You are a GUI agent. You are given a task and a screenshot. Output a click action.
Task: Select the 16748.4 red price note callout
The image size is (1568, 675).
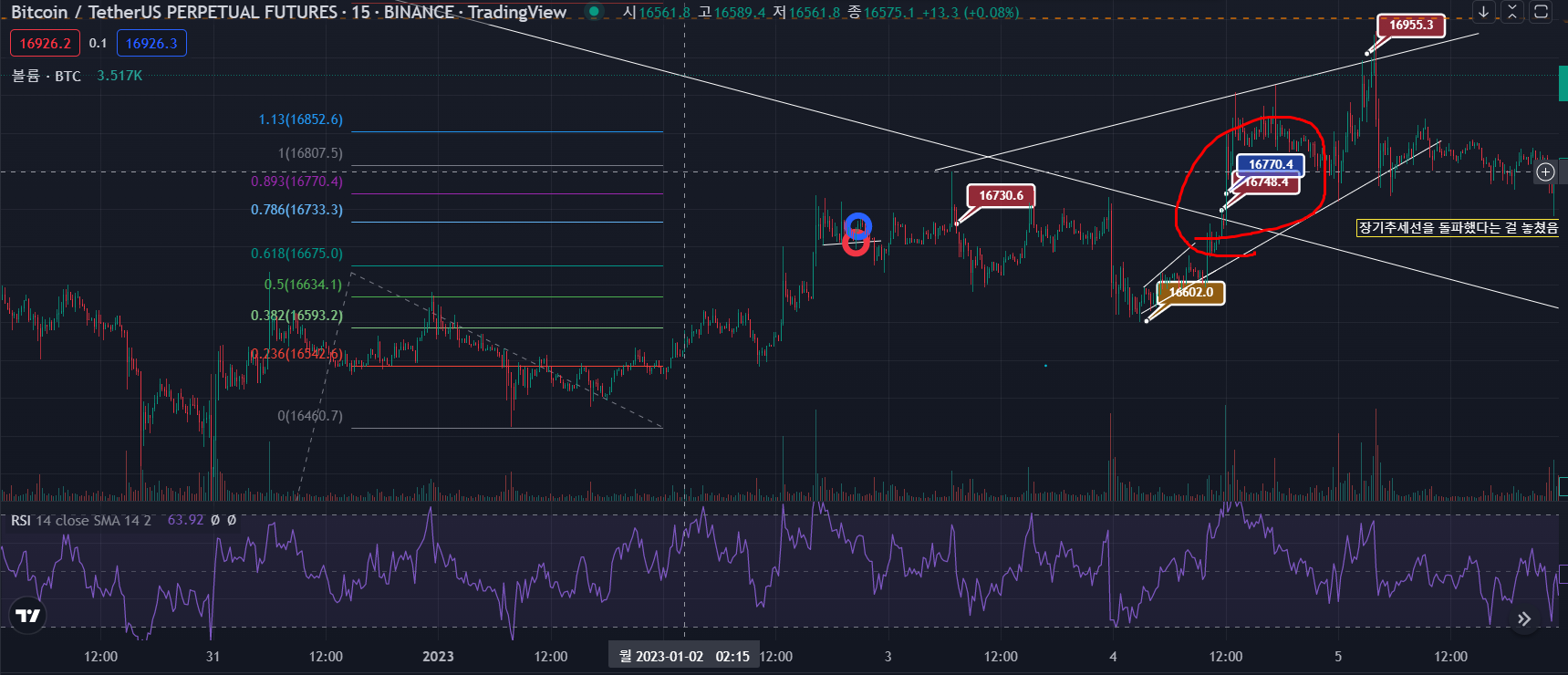pyautogui.click(x=1267, y=183)
